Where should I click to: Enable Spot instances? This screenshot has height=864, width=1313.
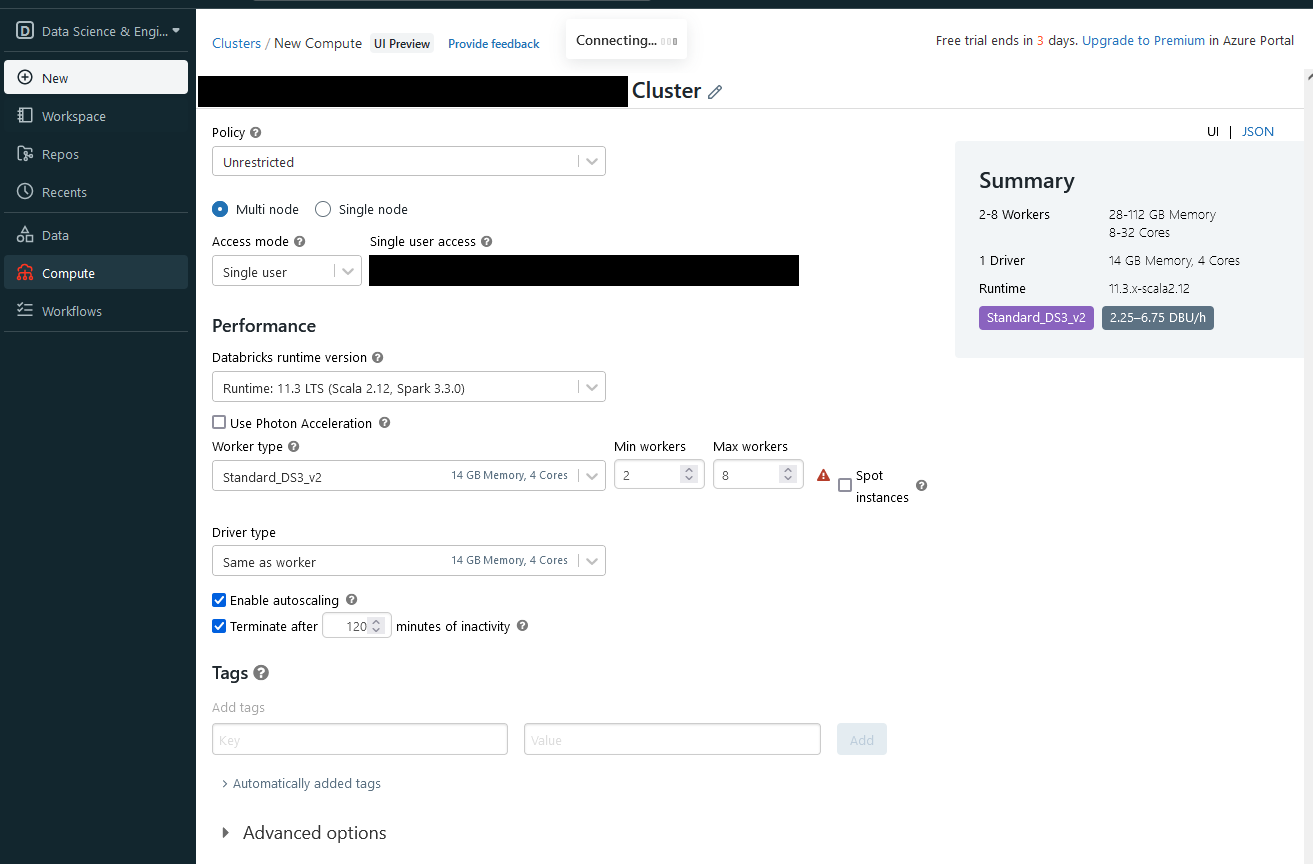(843, 486)
